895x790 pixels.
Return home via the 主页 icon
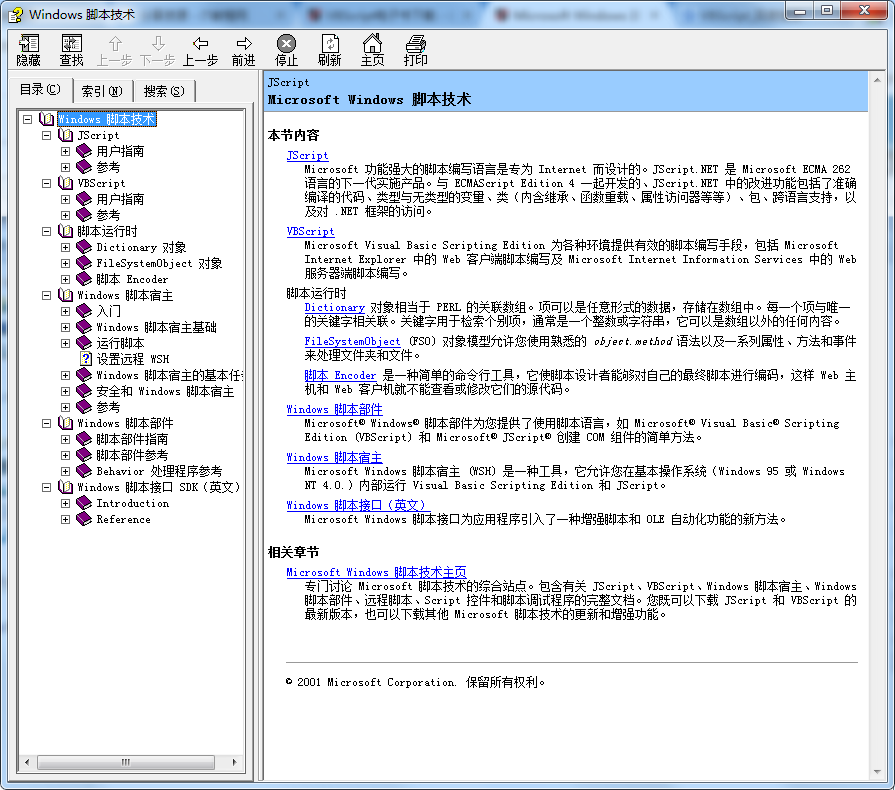tap(372, 48)
